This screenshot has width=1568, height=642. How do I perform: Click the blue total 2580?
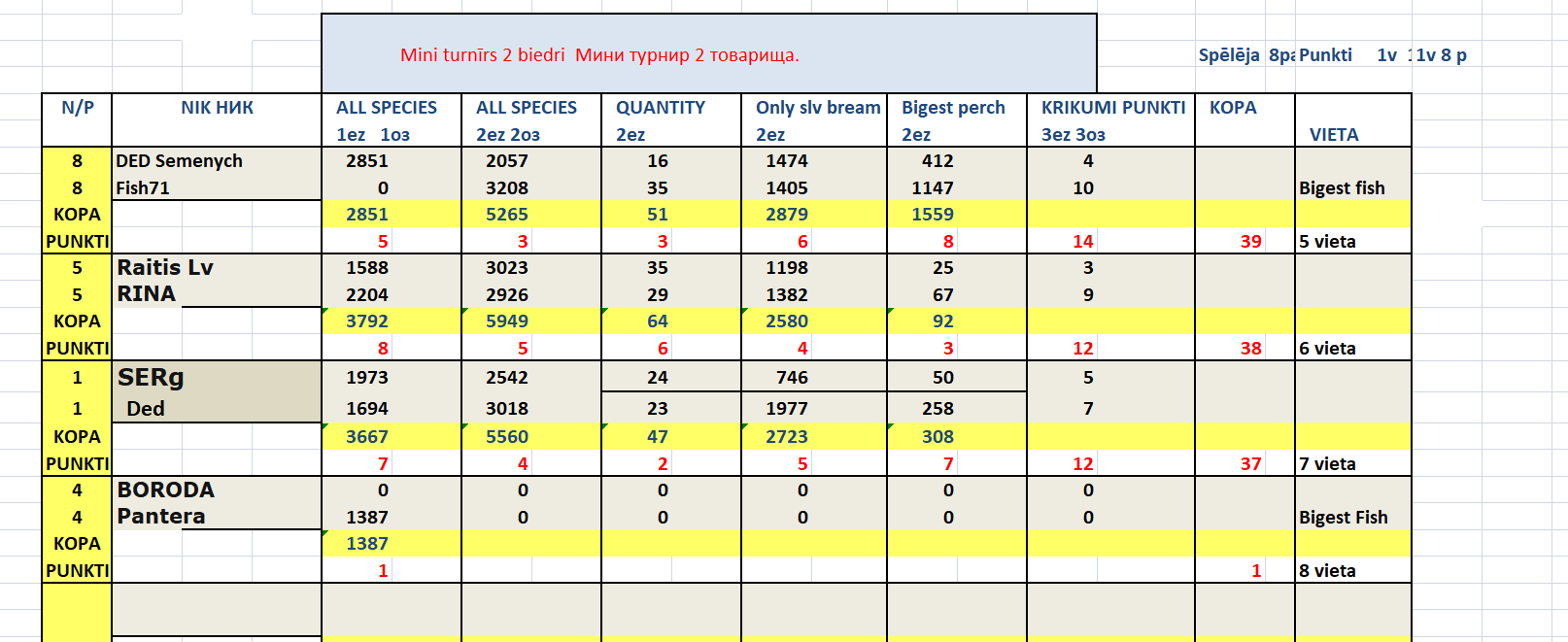[x=787, y=321]
